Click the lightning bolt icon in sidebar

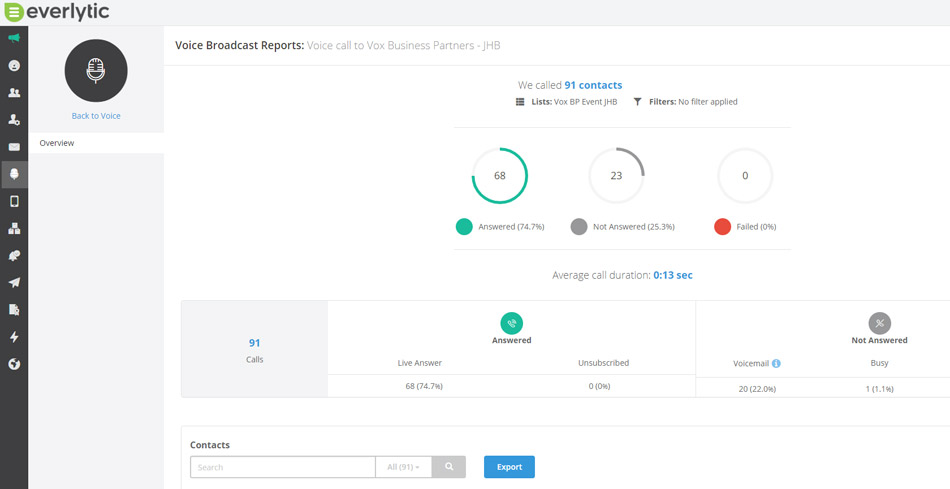coord(14,337)
